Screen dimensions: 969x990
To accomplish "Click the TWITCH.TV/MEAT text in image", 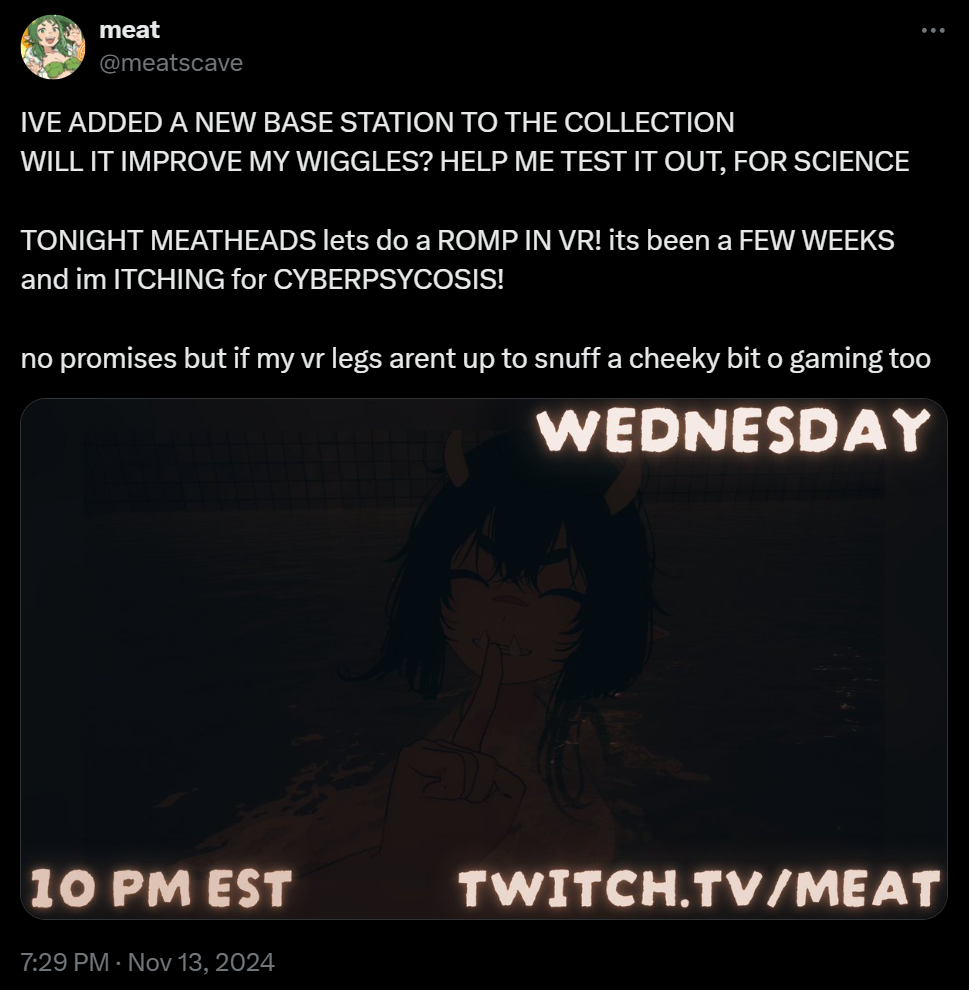I will click(699, 888).
